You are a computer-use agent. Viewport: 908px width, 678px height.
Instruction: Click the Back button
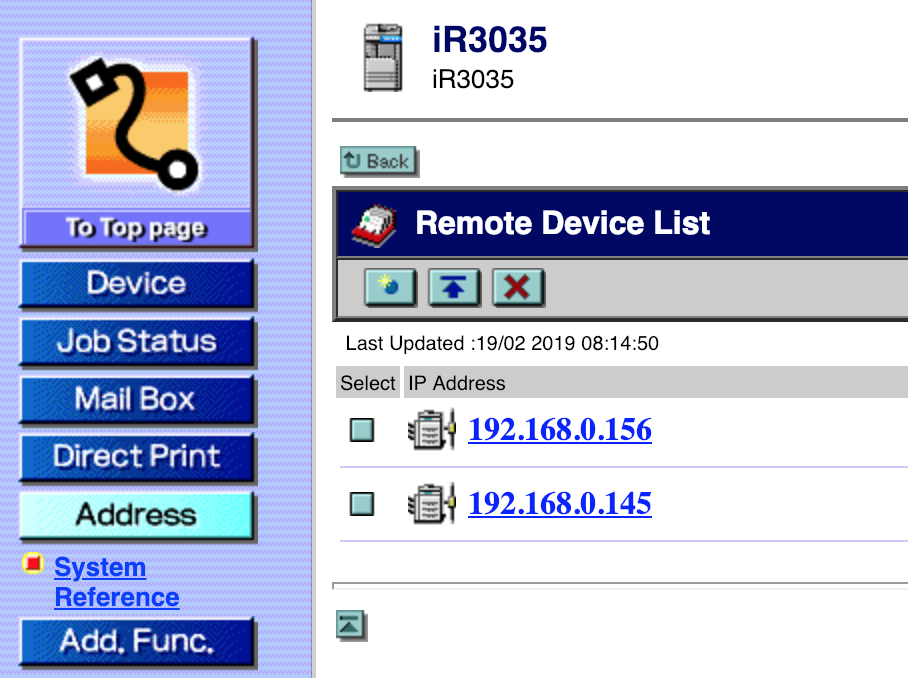(377, 161)
